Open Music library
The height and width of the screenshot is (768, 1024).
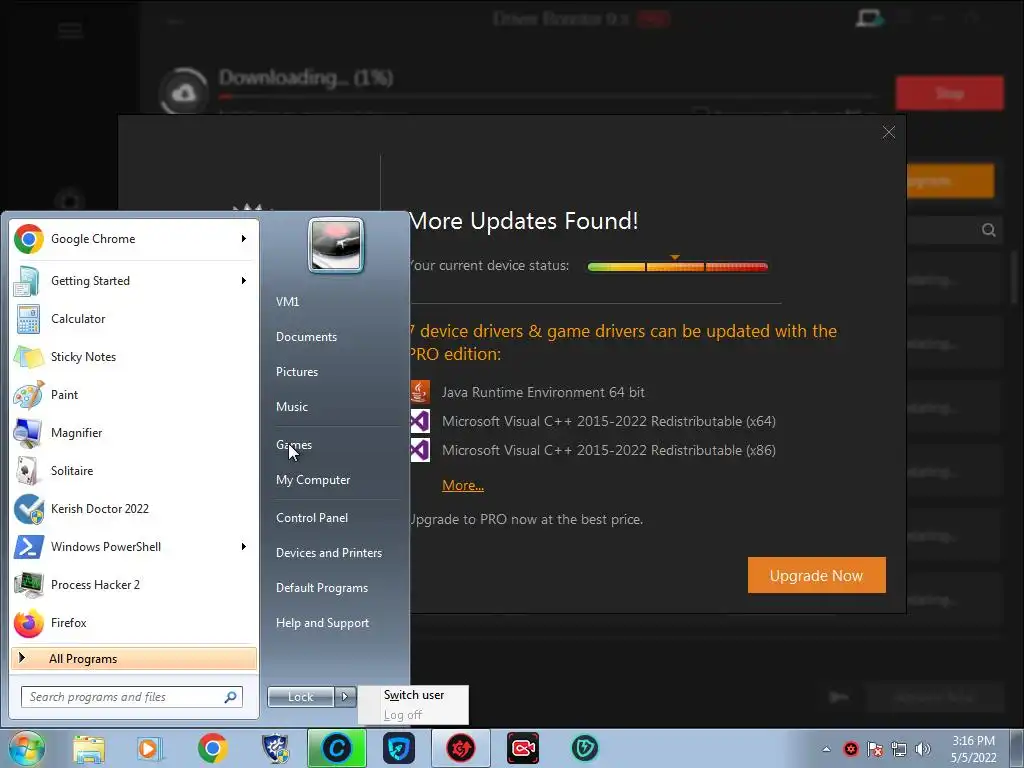pyautogui.click(x=292, y=407)
